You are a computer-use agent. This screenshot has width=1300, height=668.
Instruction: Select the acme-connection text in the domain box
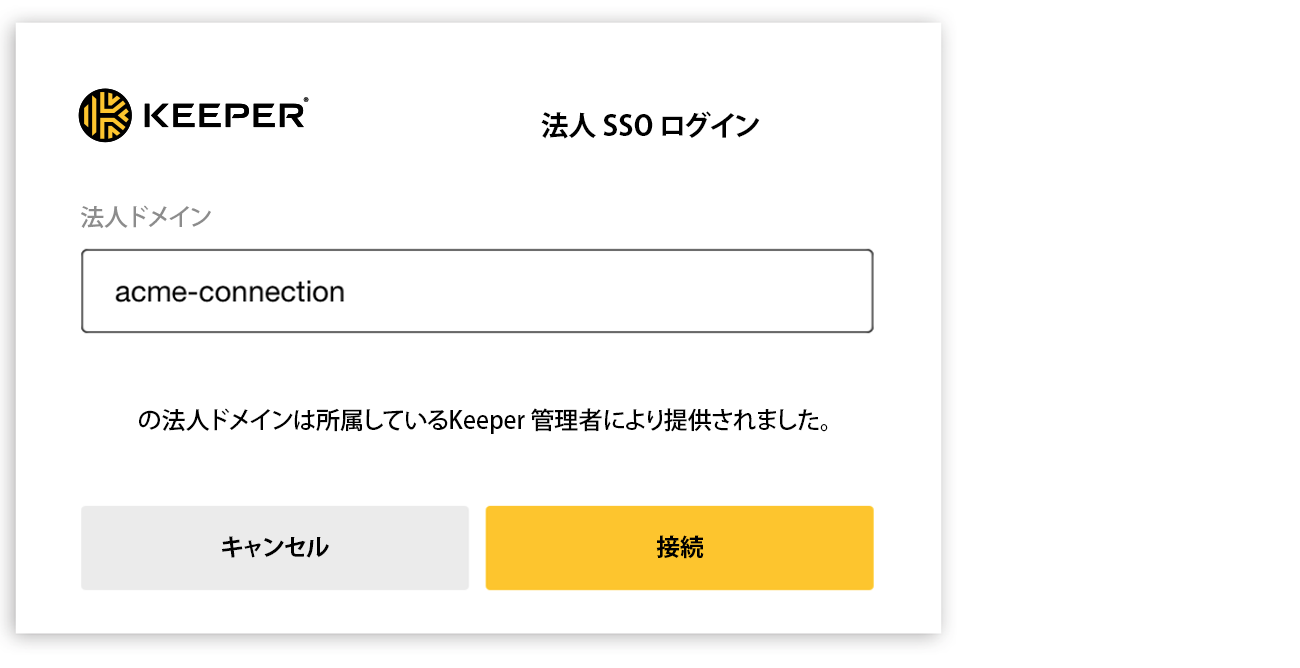point(230,291)
